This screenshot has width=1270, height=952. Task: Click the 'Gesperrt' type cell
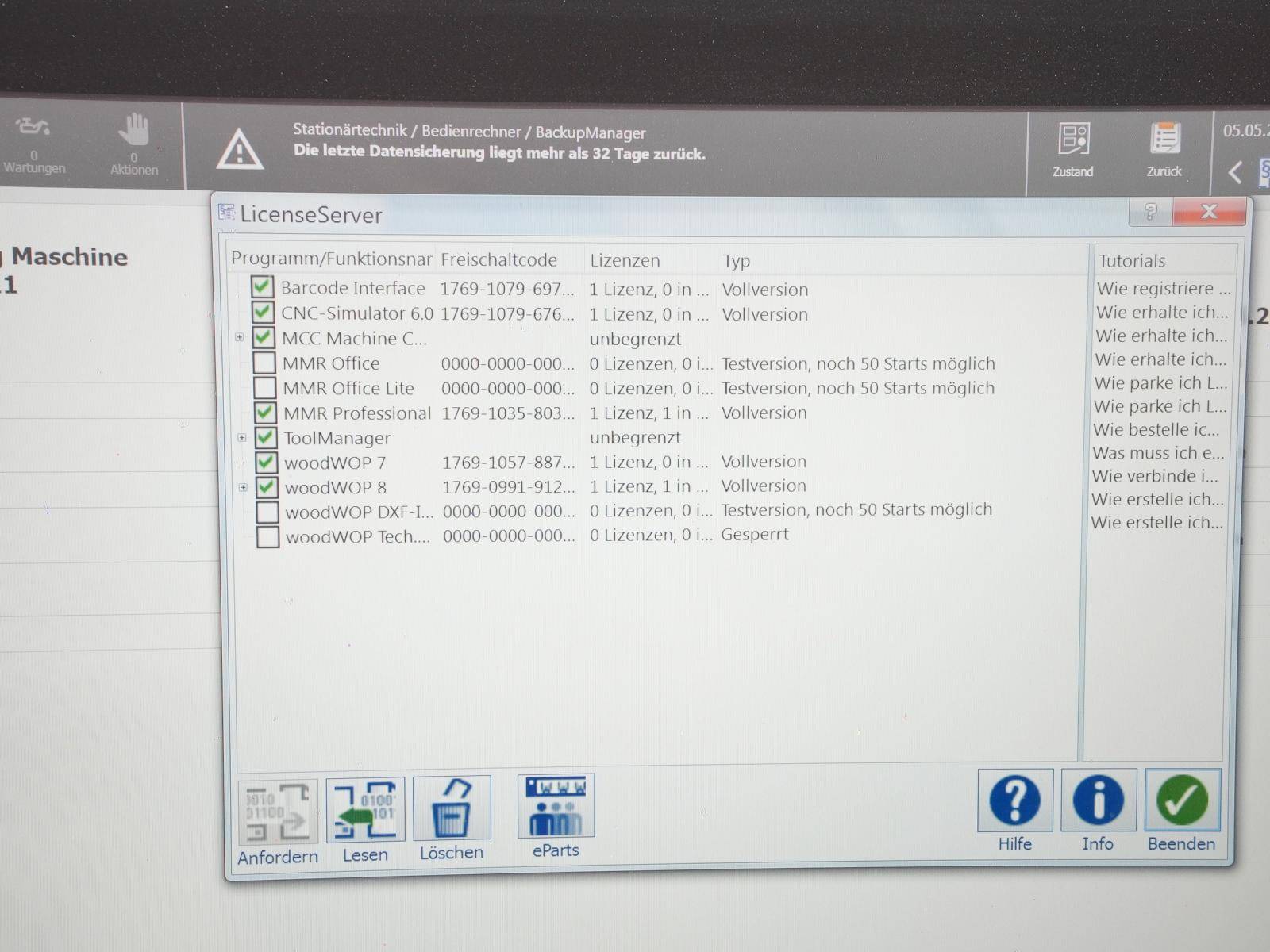(754, 535)
